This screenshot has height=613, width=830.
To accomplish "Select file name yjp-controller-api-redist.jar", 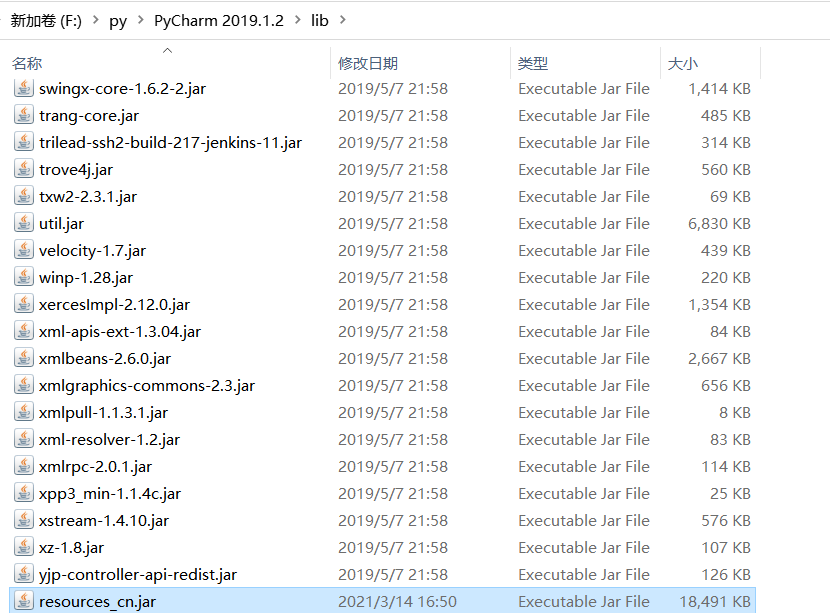I will point(138,575).
